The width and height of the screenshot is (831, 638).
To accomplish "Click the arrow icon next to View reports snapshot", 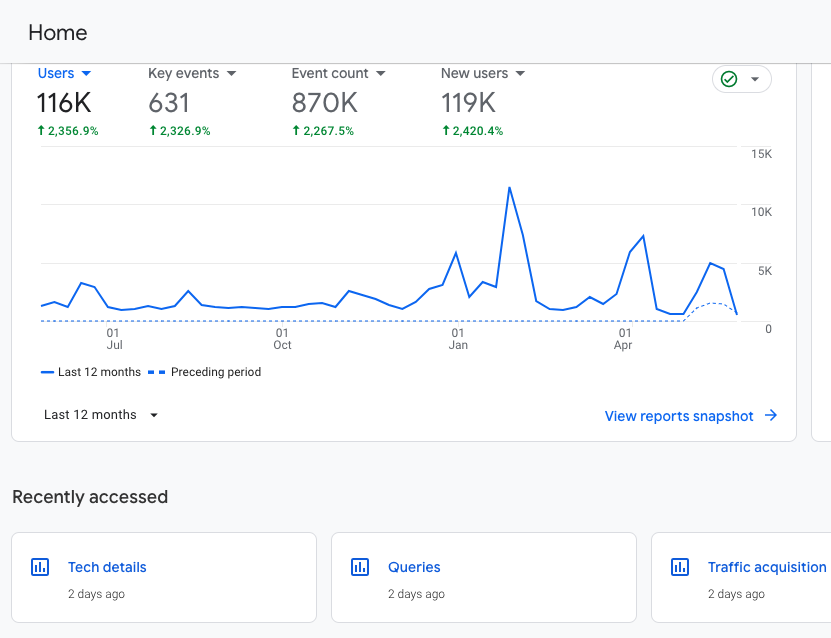I will 771,415.
